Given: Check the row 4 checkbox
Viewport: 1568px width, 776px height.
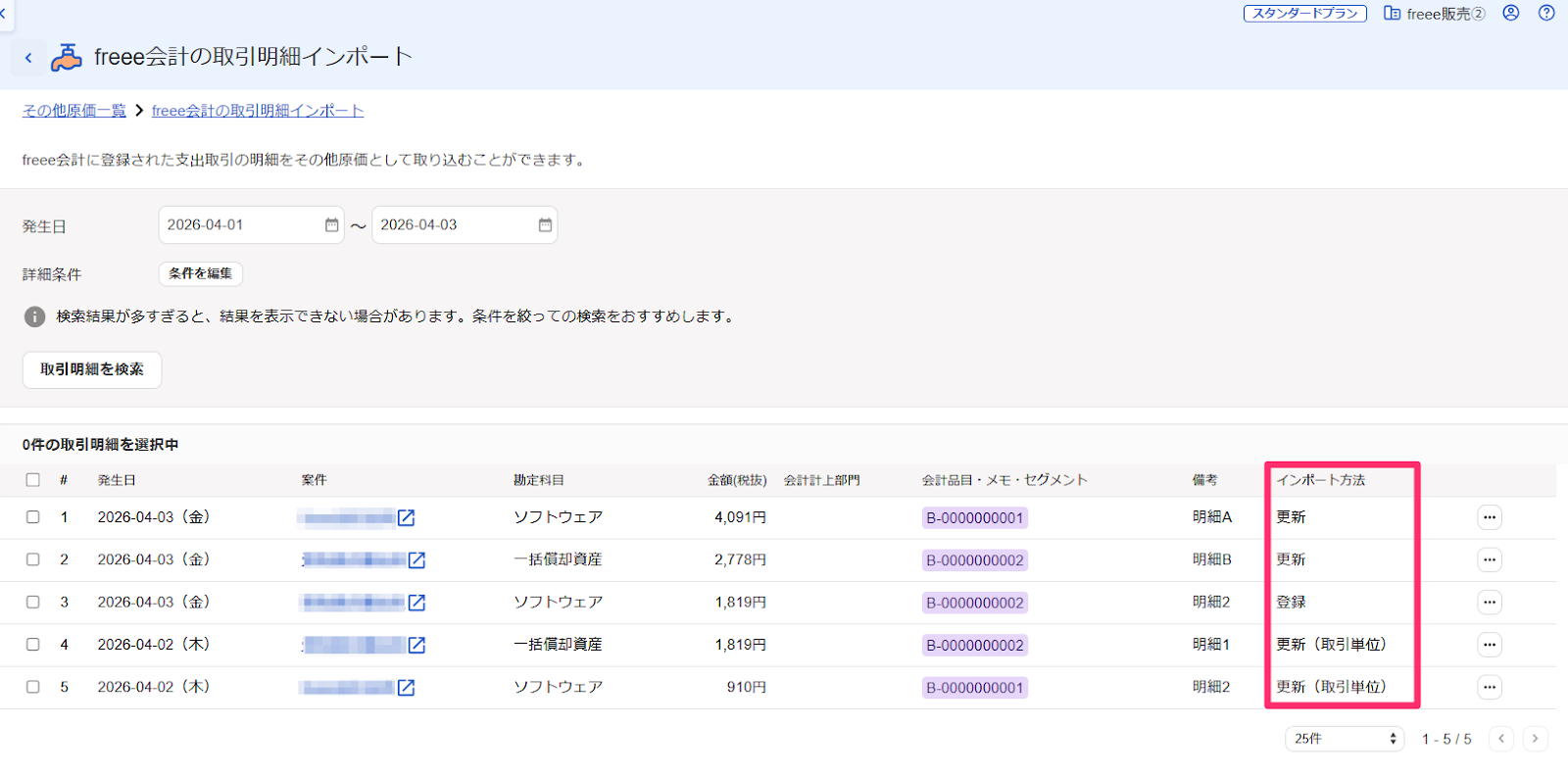Looking at the screenshot, I should coord(33,645).
